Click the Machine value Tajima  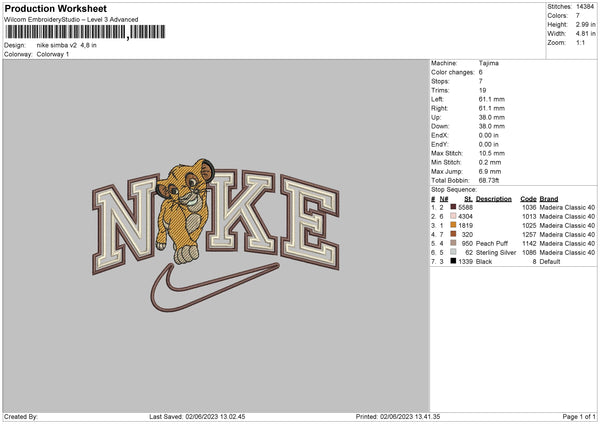pyautogui.click(x=489, y=63)
